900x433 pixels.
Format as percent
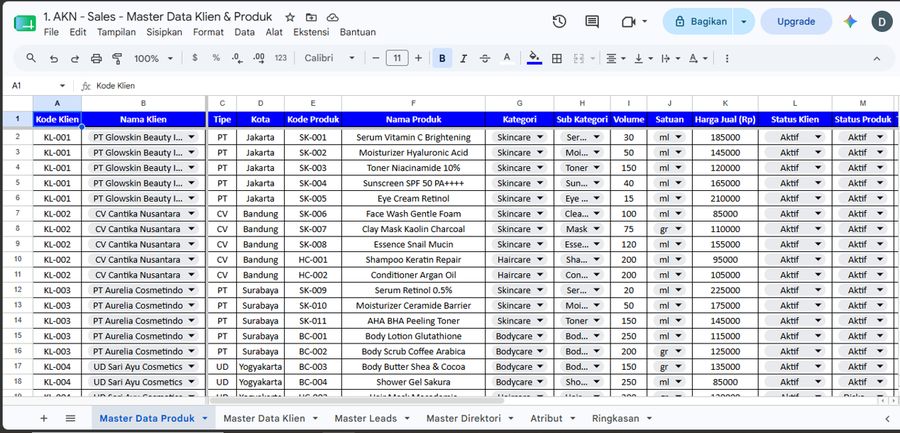216,58
